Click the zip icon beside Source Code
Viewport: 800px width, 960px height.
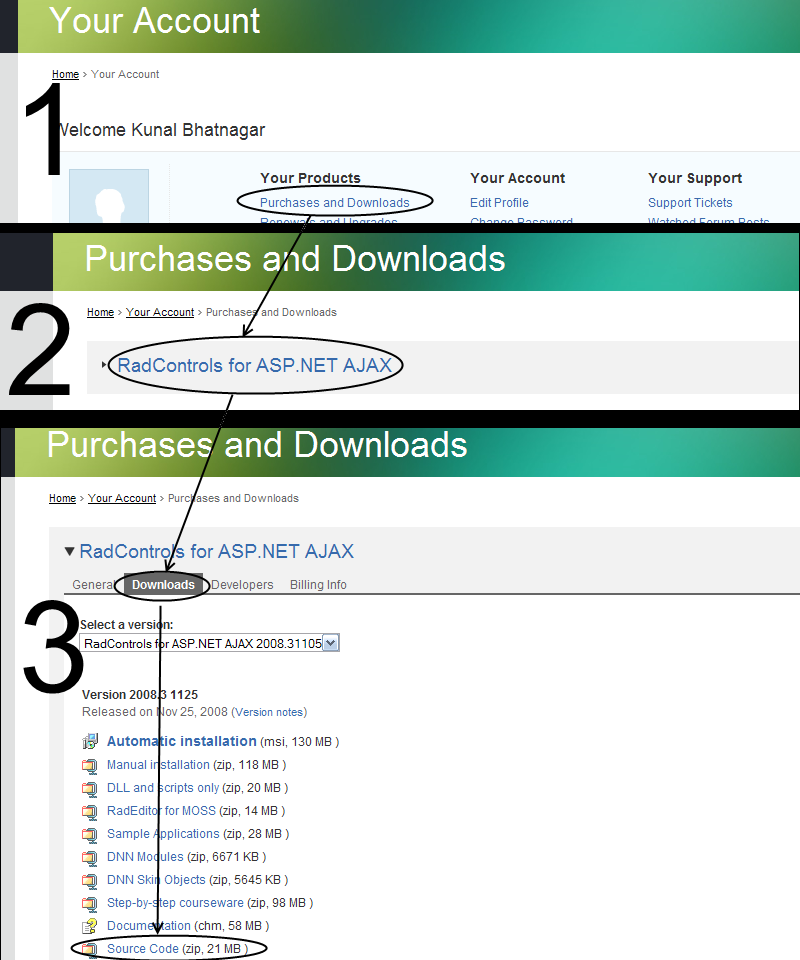(90, 950)
